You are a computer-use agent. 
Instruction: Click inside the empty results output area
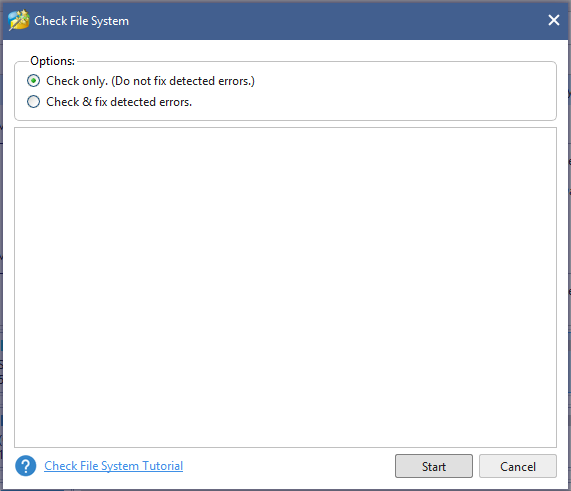point(286,287)
